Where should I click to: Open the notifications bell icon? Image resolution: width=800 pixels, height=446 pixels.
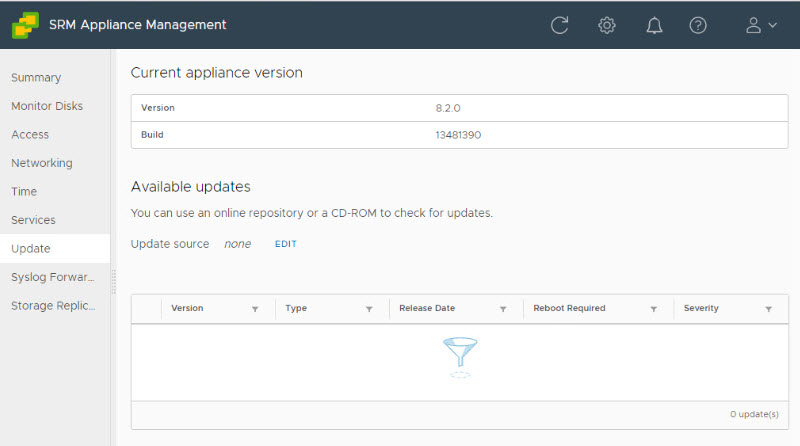654,25
